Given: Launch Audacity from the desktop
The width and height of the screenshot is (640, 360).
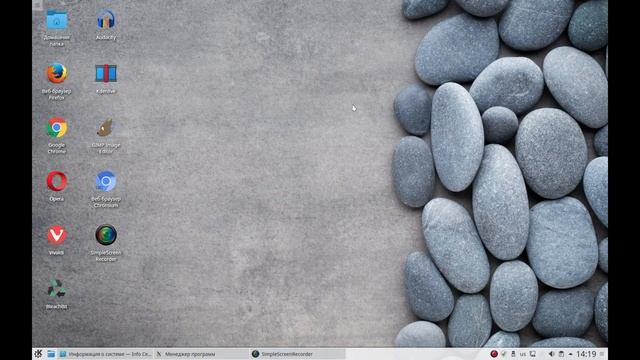Looking at the screenshot, I should (x=106, y=20).
